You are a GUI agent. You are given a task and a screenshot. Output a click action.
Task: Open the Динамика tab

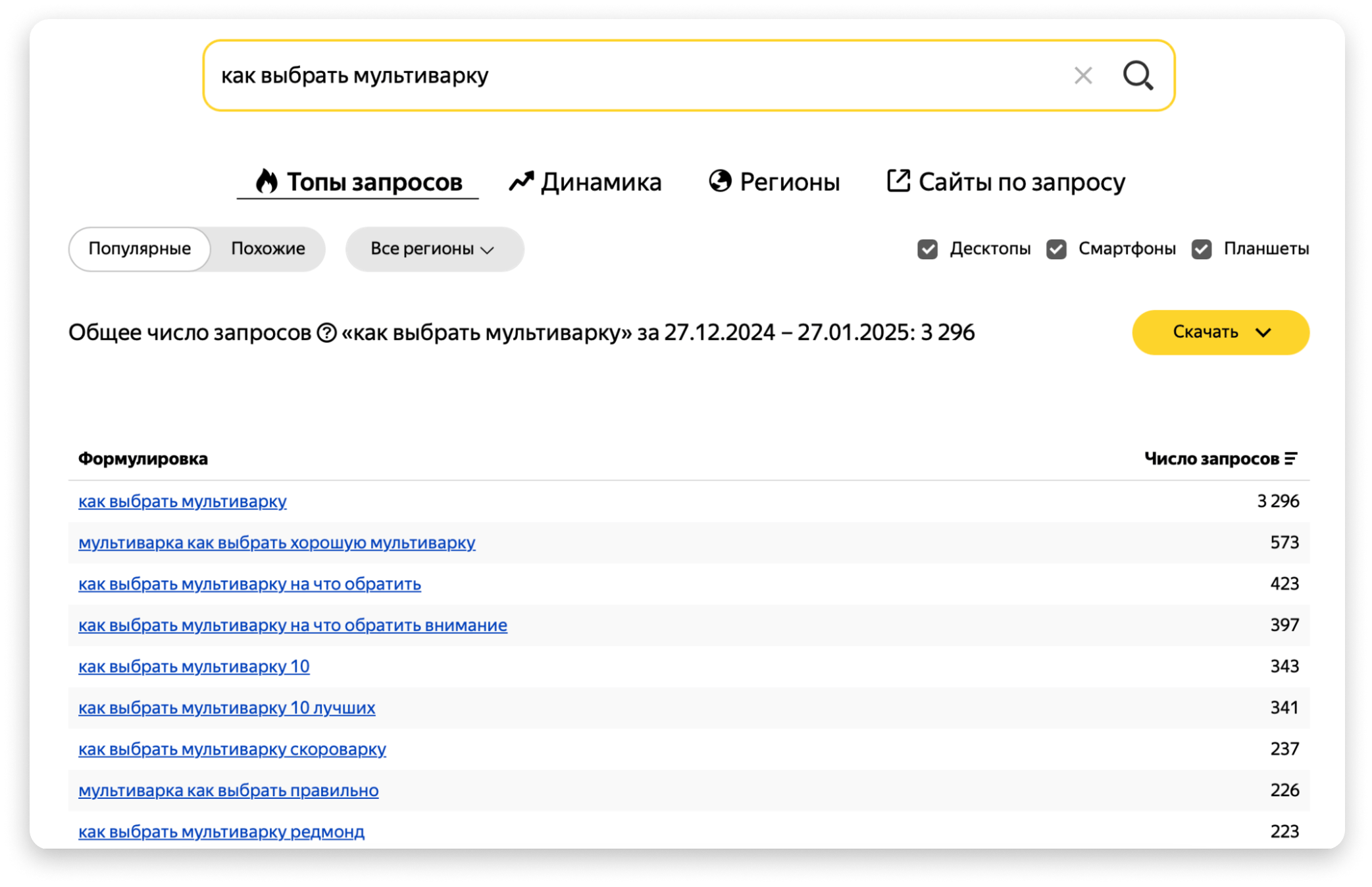pos(600,182)
